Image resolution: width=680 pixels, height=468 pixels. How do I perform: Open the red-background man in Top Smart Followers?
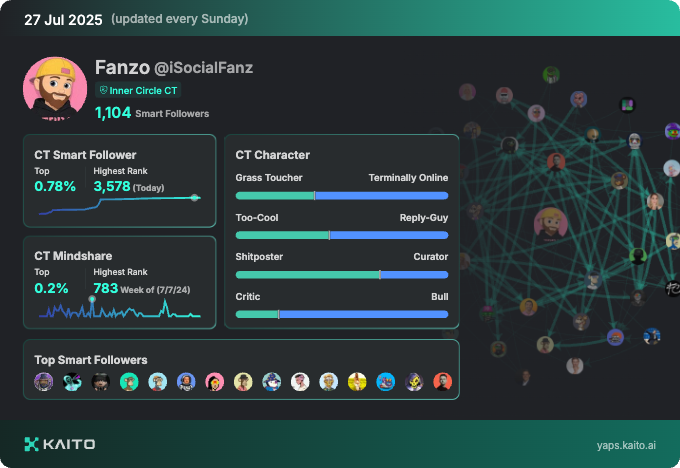tap(443, 382)
